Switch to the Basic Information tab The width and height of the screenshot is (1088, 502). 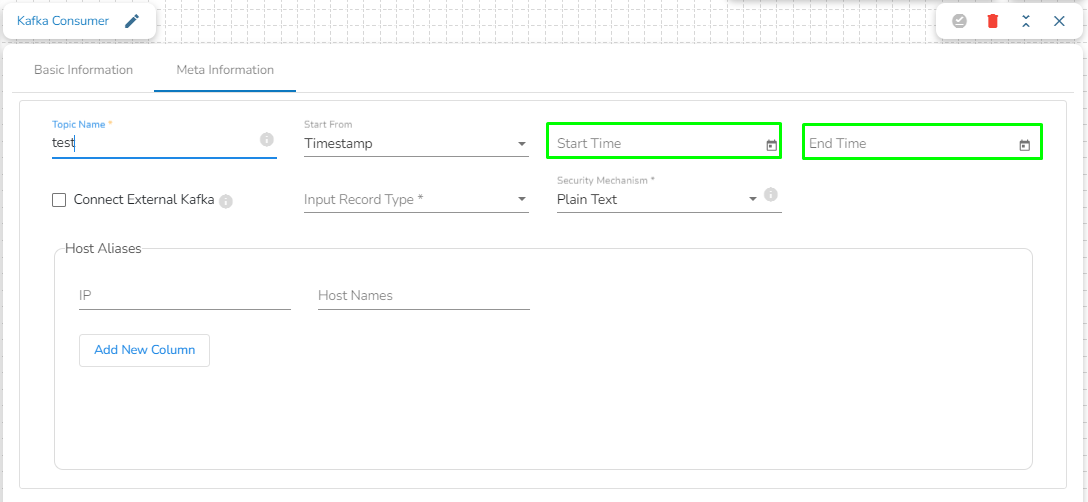pyautogui.click(x=83, y=70)
